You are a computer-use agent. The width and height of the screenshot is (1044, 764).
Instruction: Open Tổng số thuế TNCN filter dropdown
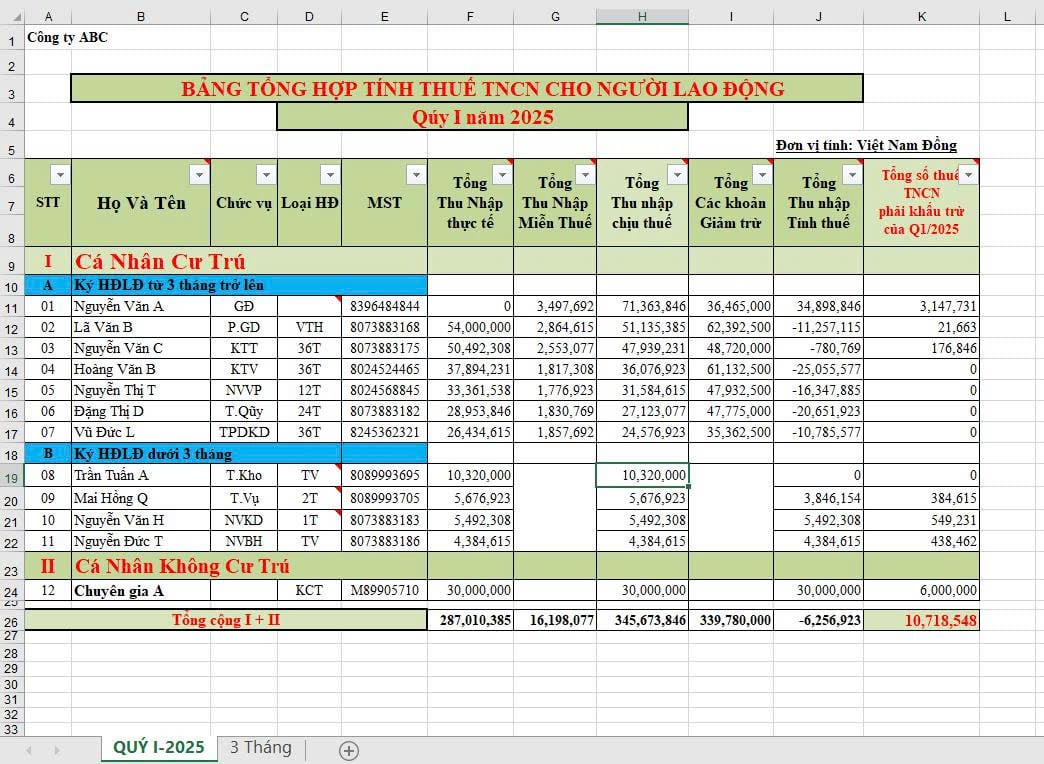click(x=968, y=175)
